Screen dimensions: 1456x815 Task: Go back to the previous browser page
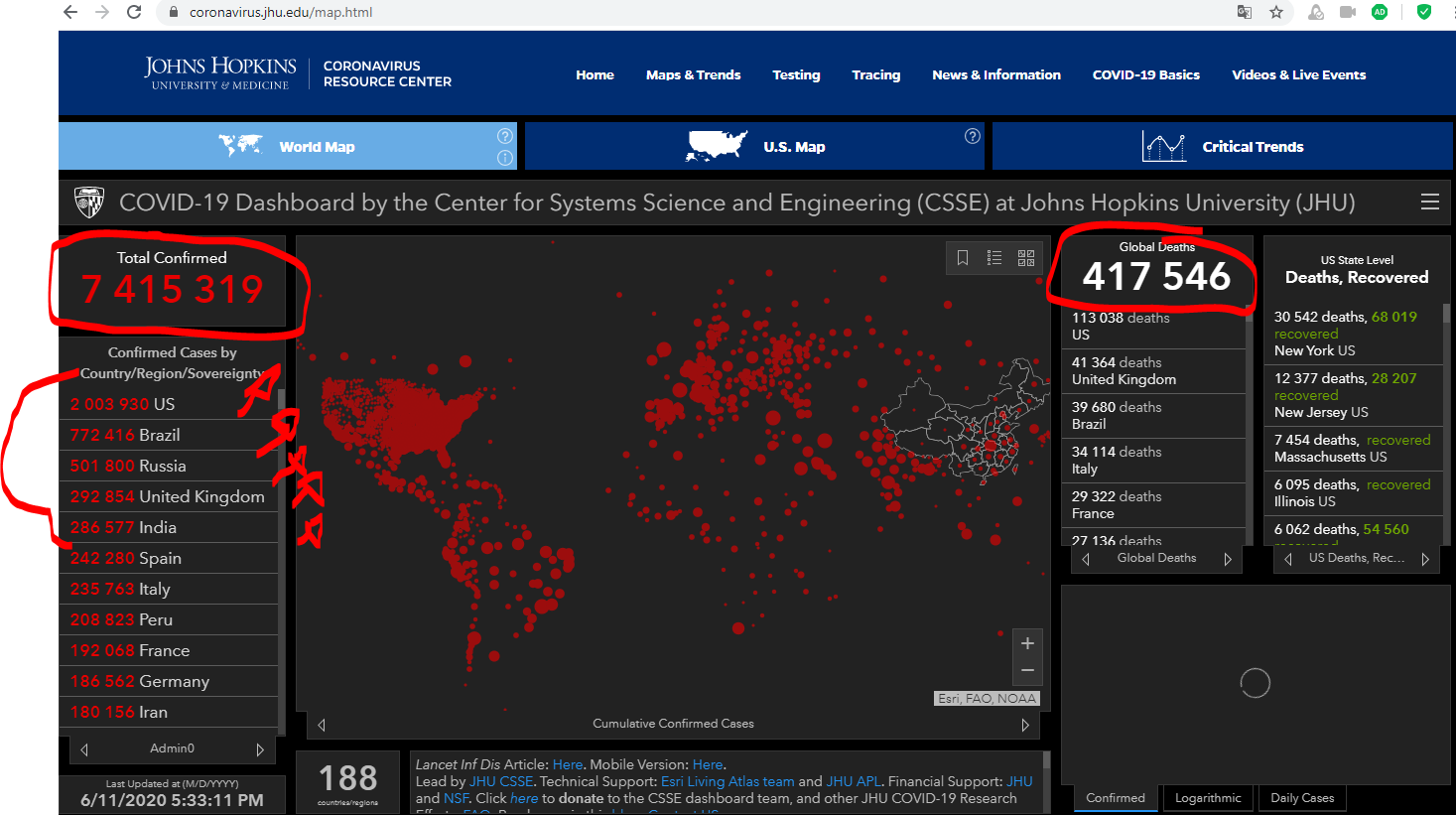click(69, 12)
